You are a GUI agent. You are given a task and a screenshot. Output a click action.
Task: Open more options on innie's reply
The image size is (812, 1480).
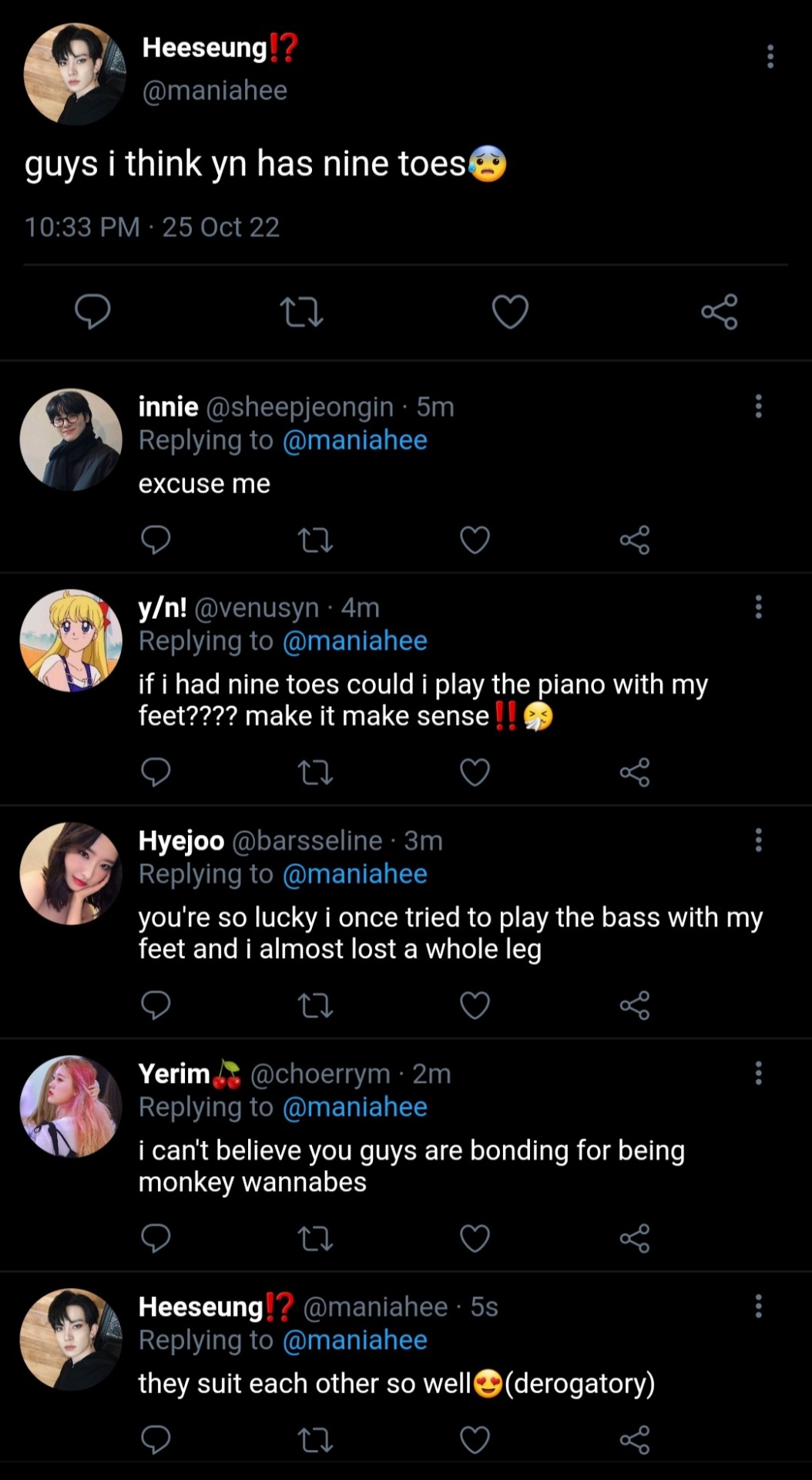pyautogui.click(x=758, y=406)
